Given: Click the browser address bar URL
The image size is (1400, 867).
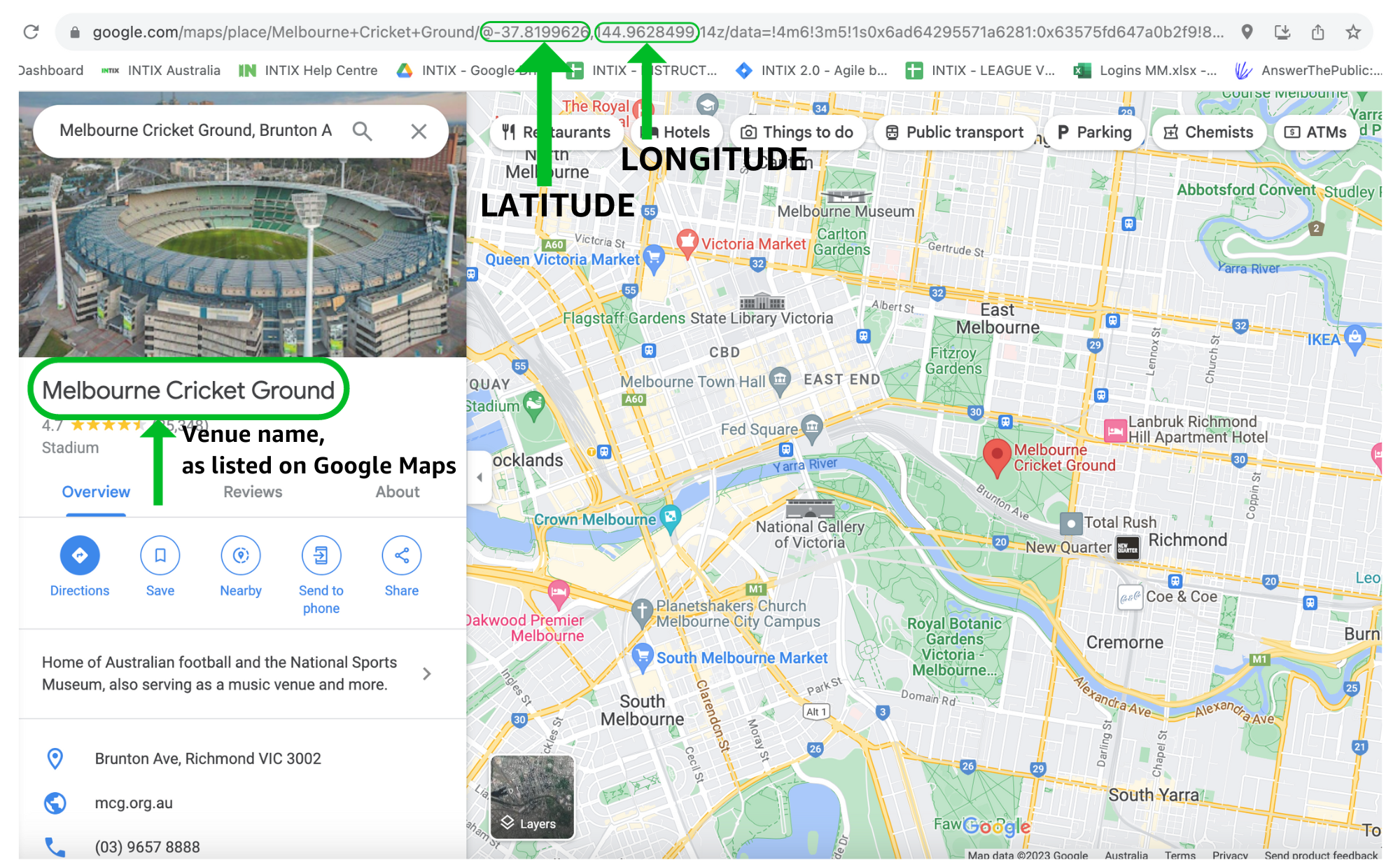Looking at the screenshot, I should [658, 32].
